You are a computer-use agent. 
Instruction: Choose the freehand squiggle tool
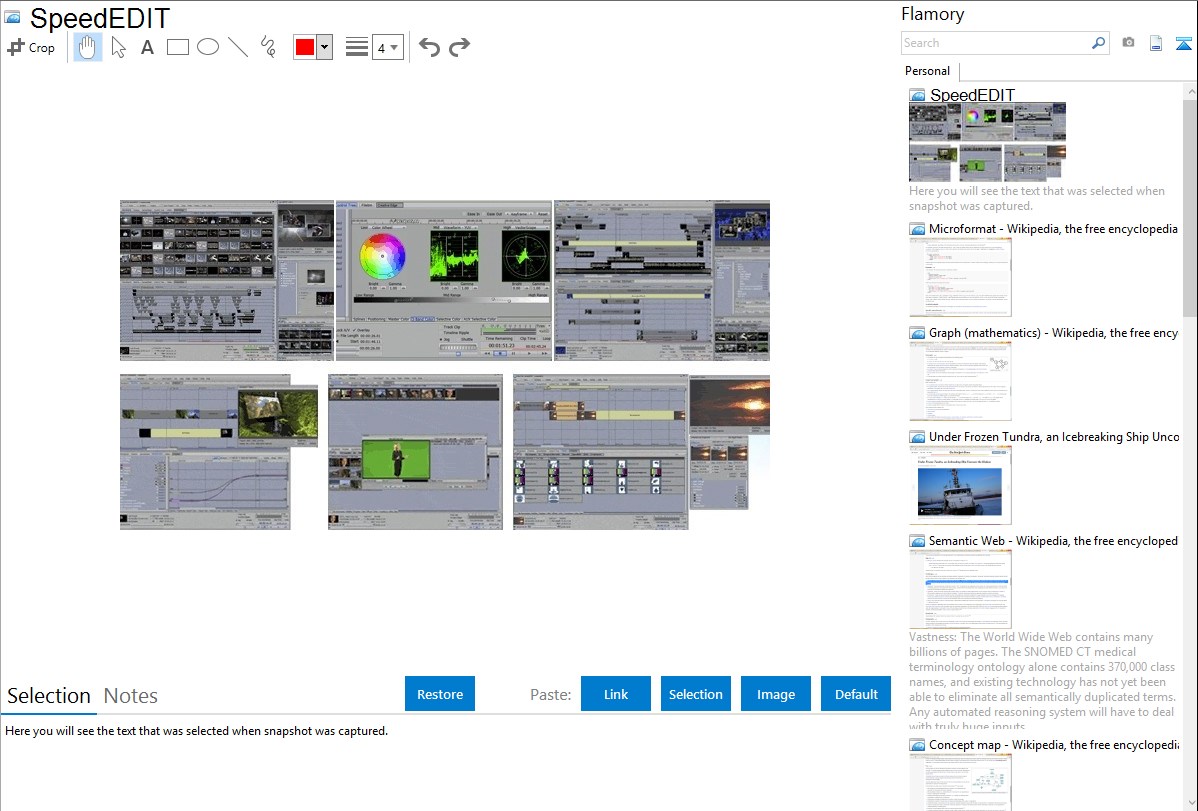click(x=268, y=47)
